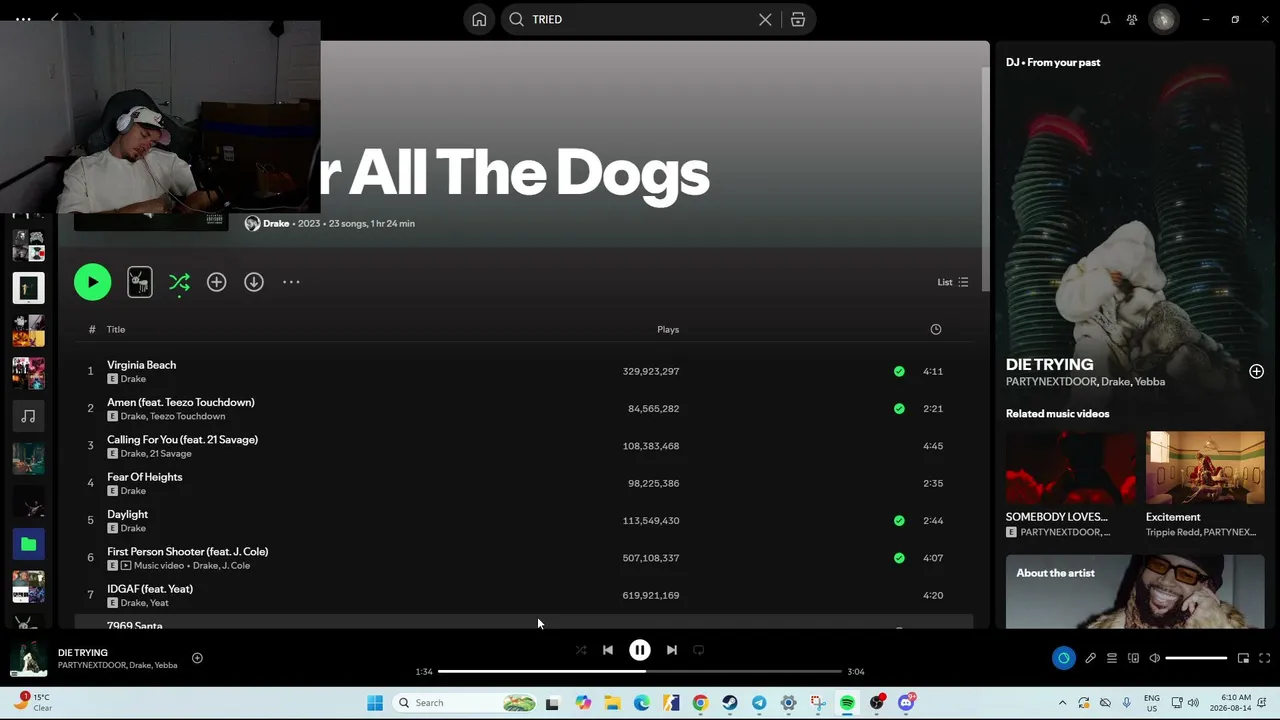Open the List view options dropdown
Screen dimensions: 1280x720
(x=952, y=282)
